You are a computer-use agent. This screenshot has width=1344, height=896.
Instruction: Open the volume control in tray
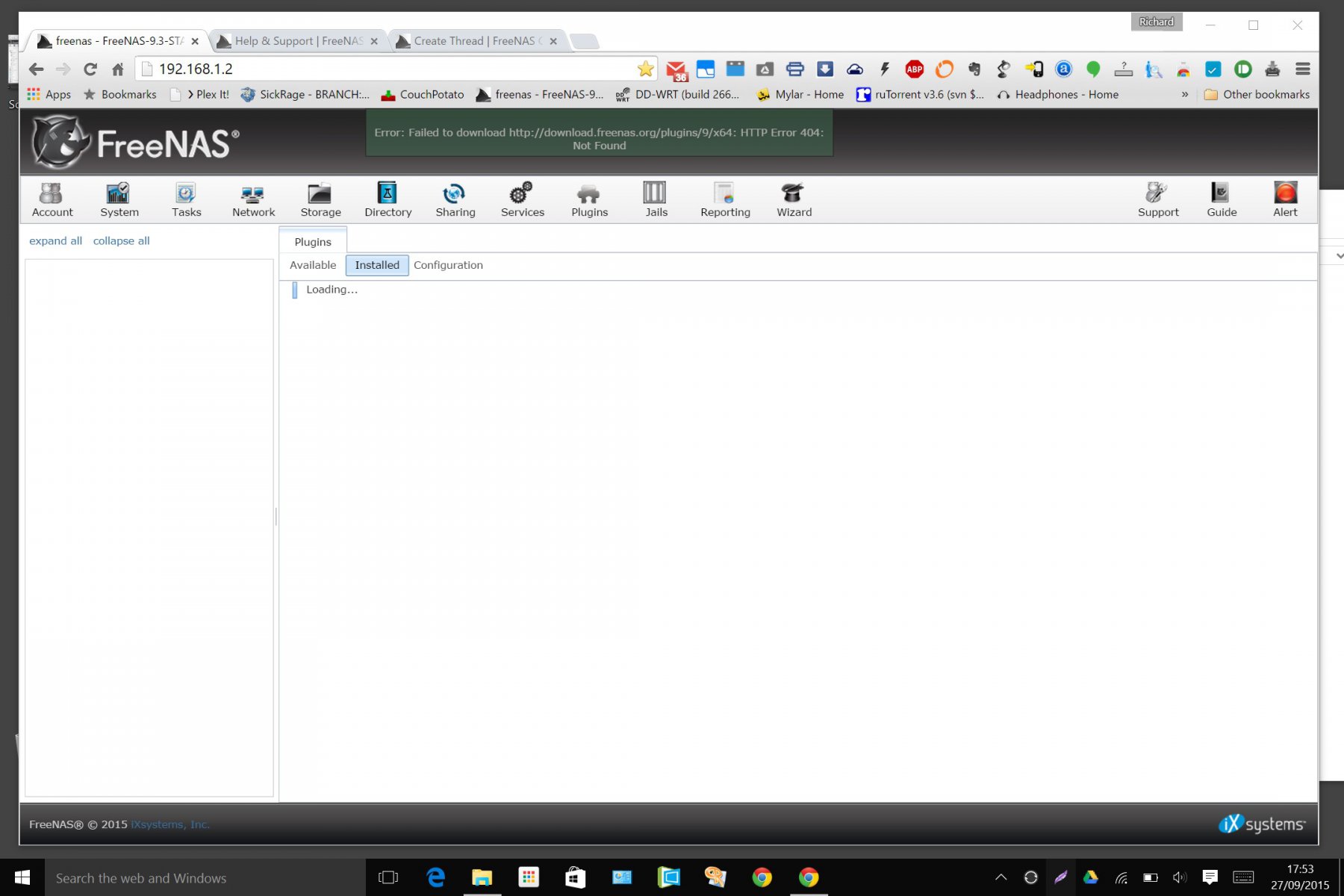click(x=1180, y=878)
